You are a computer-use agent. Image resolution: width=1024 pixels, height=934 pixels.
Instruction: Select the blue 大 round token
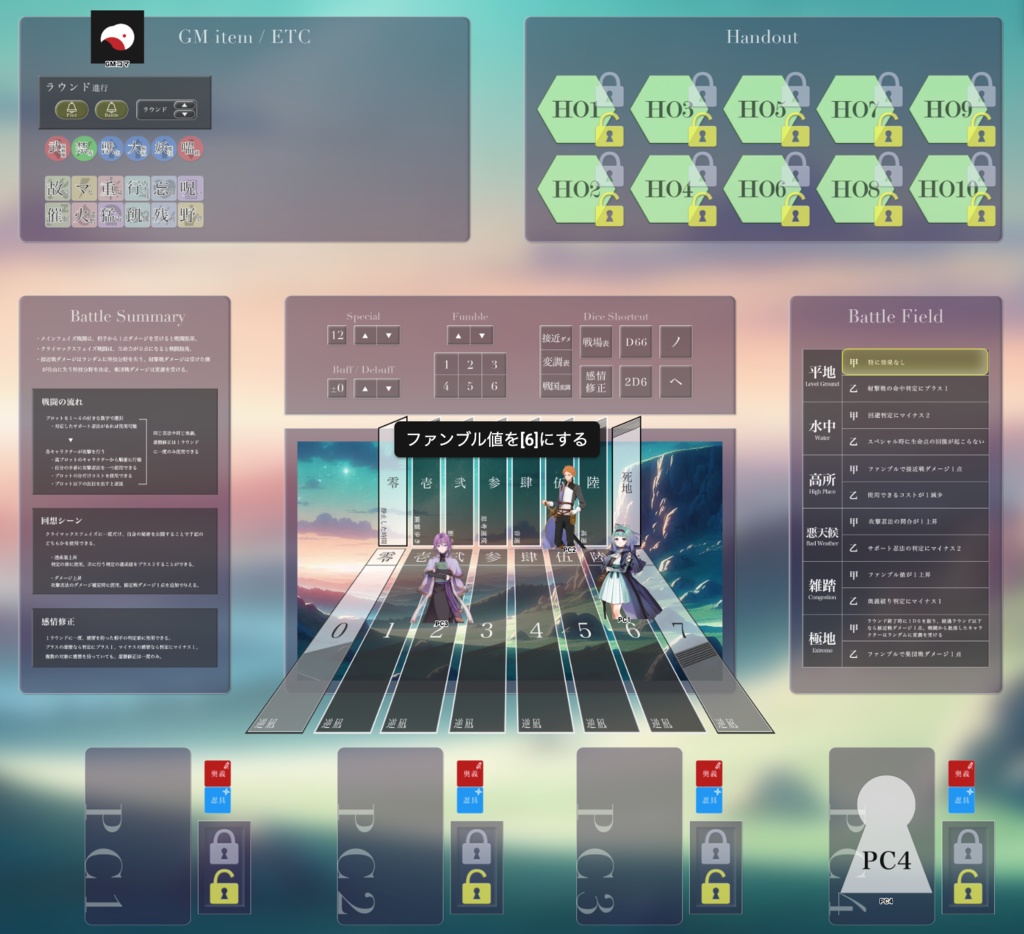pos(137,149)
